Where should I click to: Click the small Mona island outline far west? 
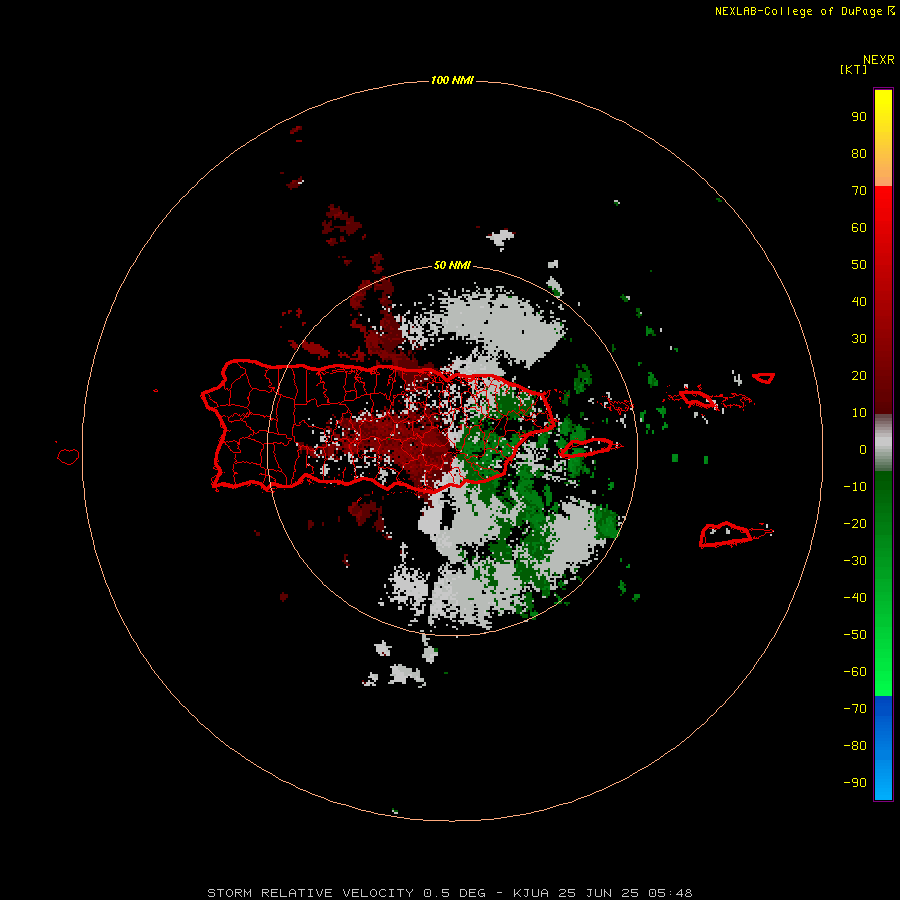pyautogui.click(x=68, y=456)
